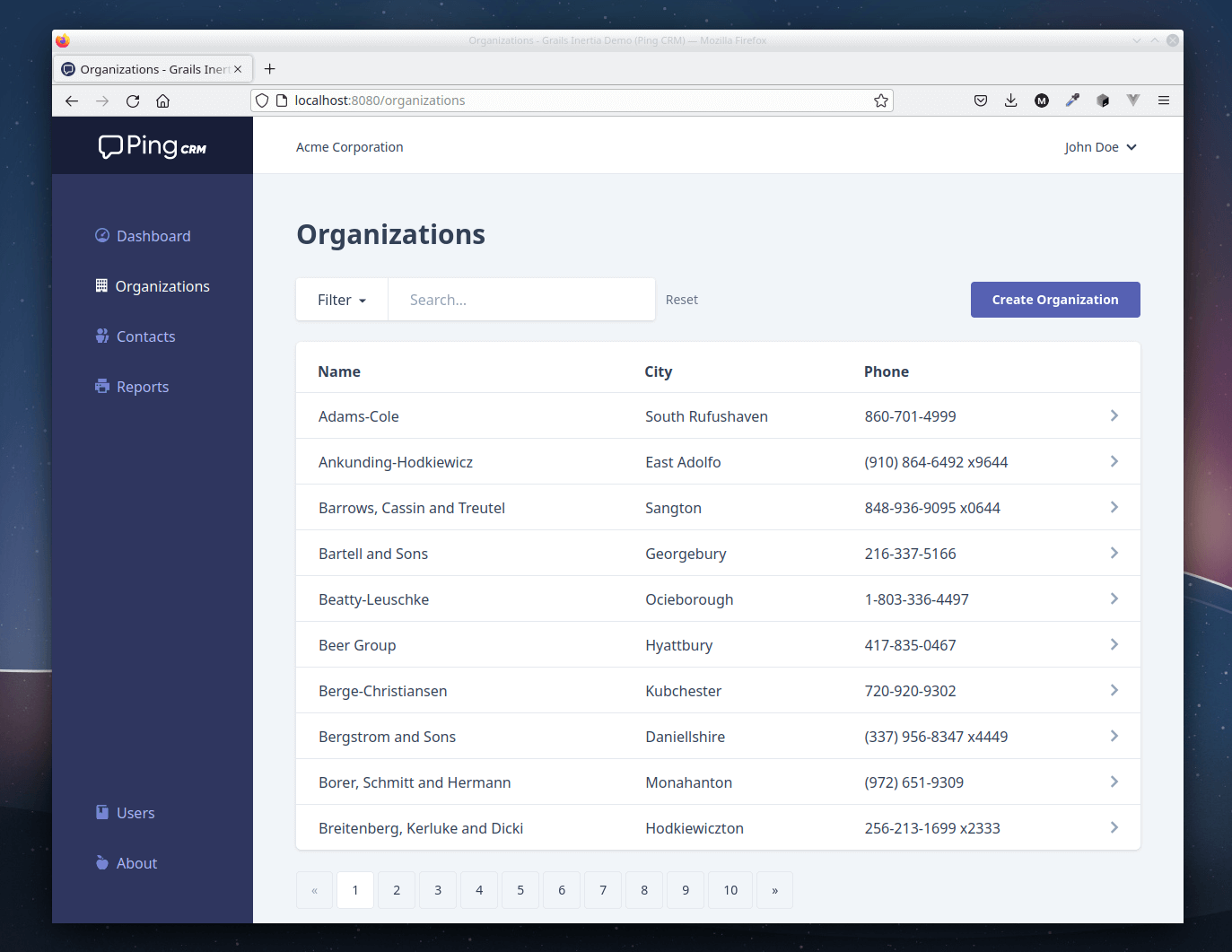
Task: Click the Adams-Cole organization name
Action: tap(359, 416)
